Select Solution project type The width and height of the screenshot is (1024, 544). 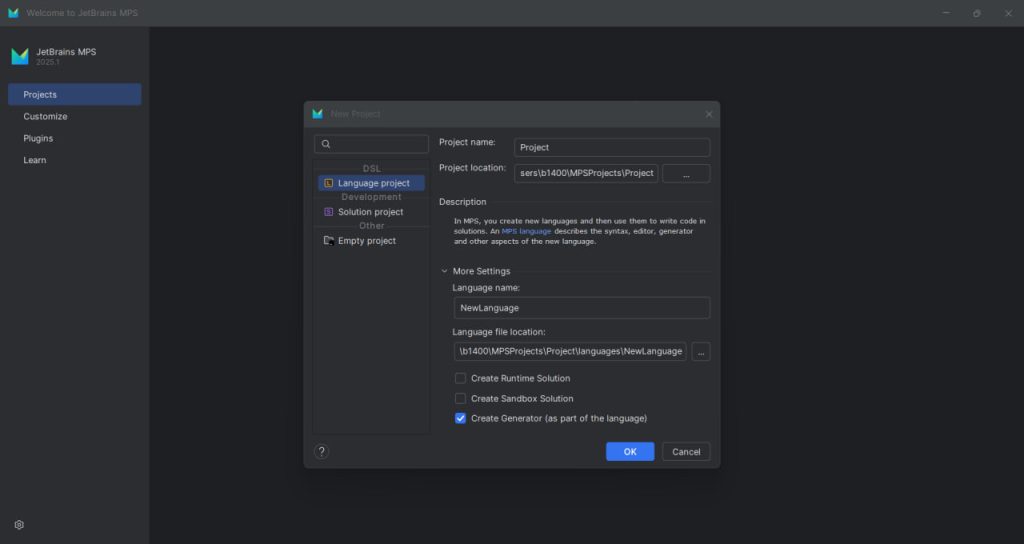coord(371,212)
